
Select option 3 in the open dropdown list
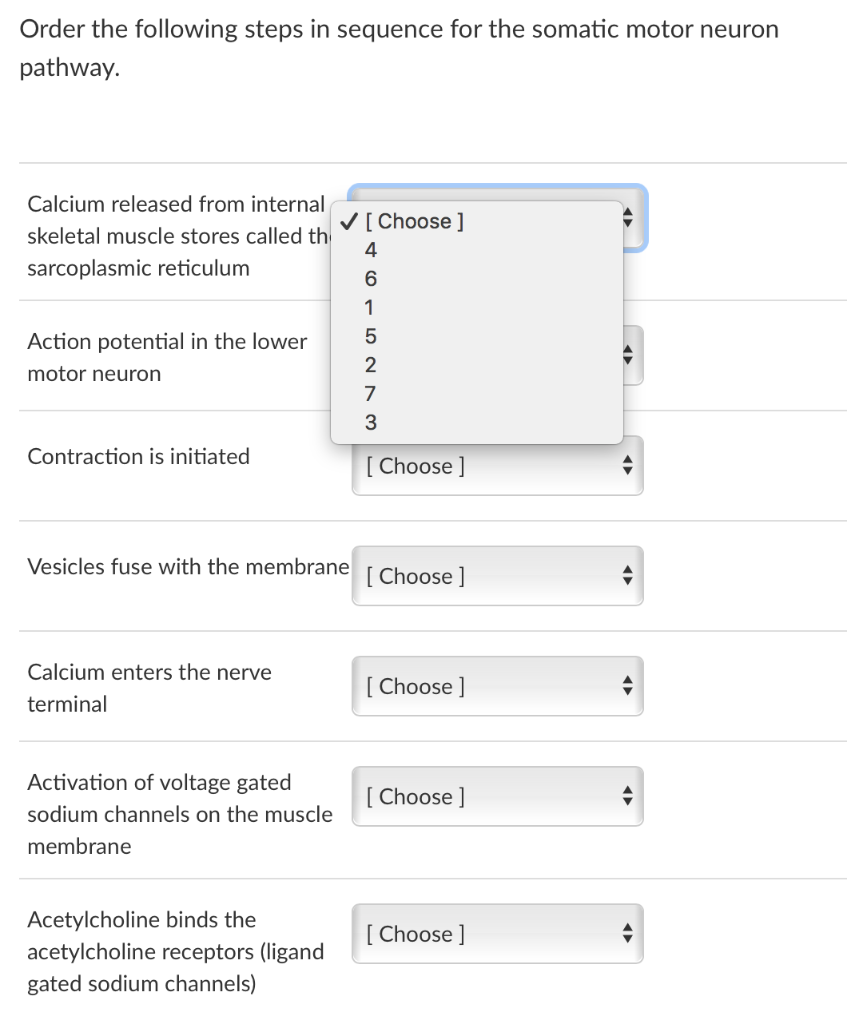click(370, 423)
